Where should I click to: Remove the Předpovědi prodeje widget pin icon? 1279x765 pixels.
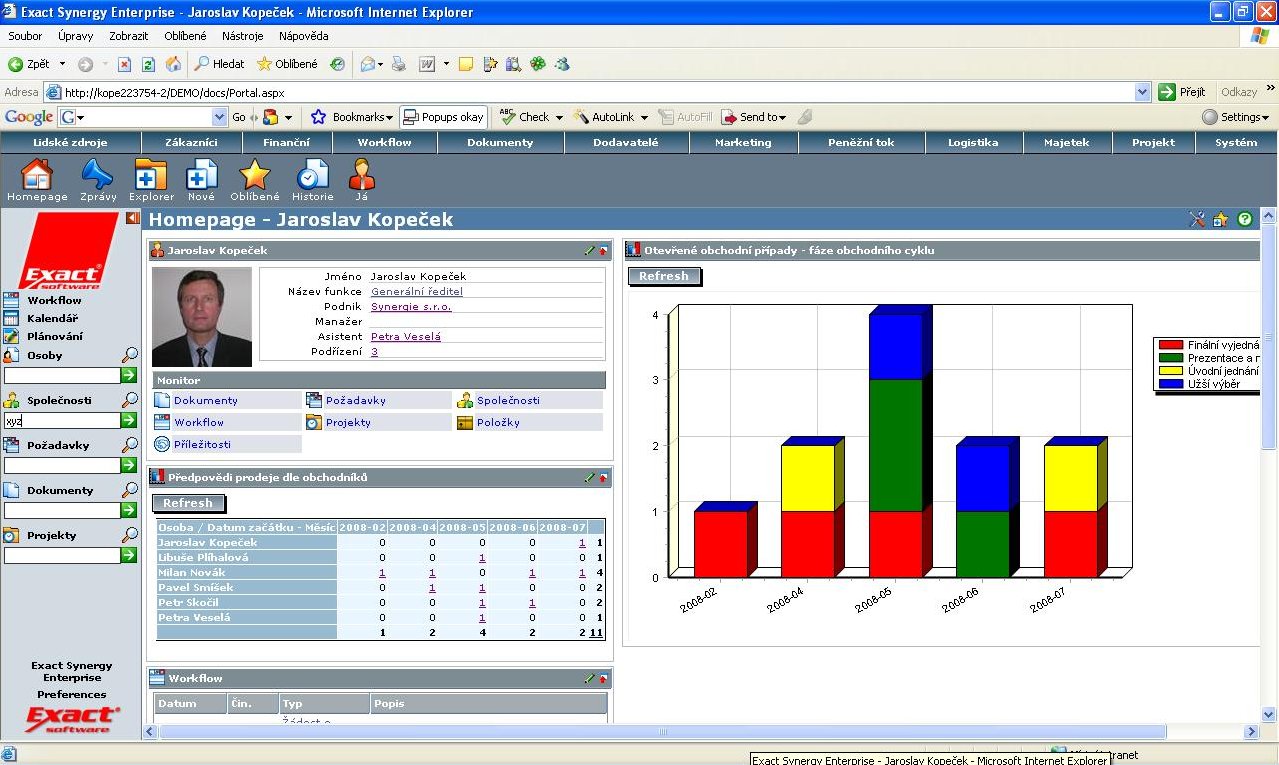click(603, 479)
